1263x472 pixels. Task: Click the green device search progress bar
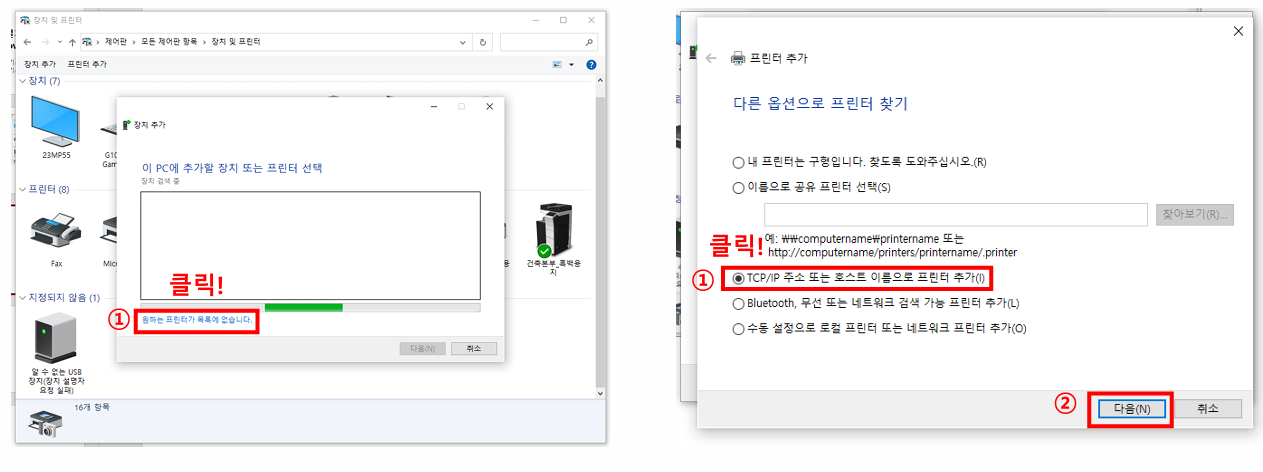[x=304, y=307]
